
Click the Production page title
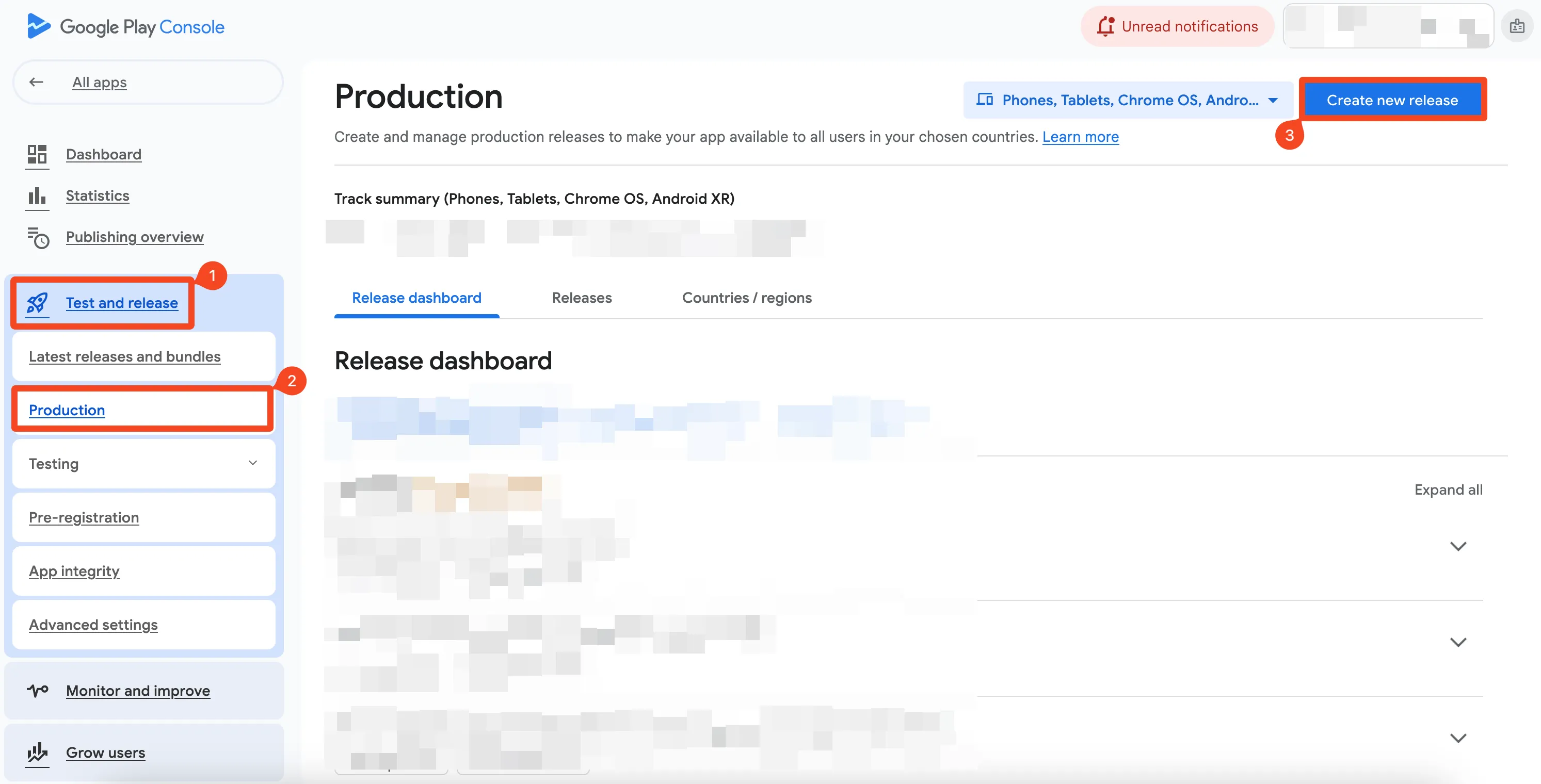[x=419, y=96]
